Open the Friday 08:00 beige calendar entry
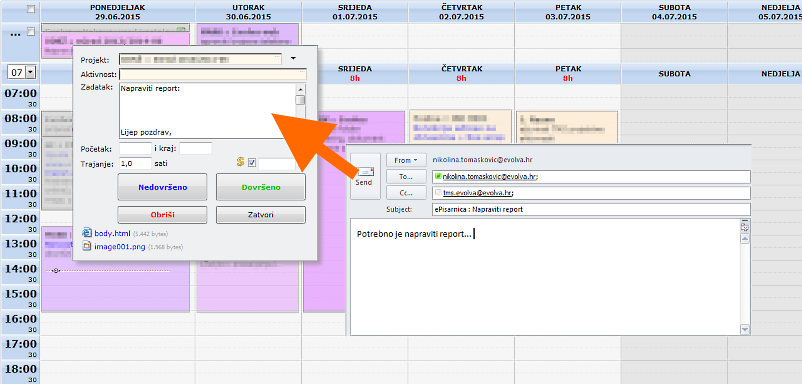This screenshot has height=384, width=802. click(567, 126)
